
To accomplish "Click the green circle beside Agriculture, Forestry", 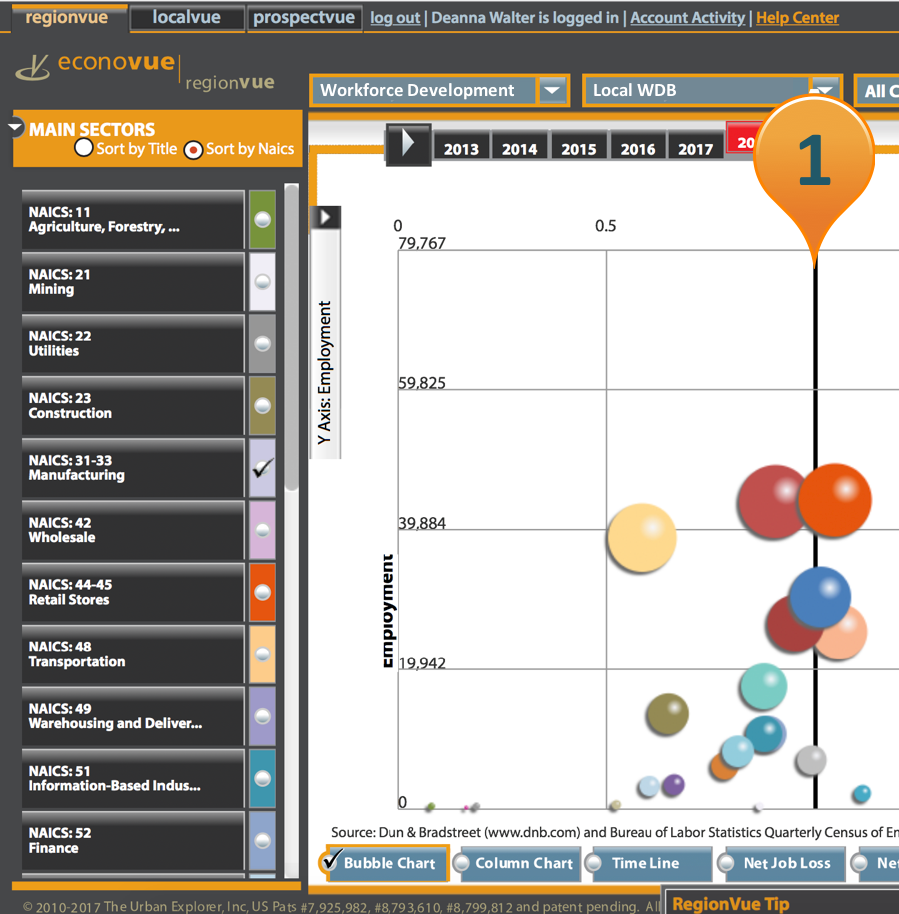I will (x=262, y=219).
